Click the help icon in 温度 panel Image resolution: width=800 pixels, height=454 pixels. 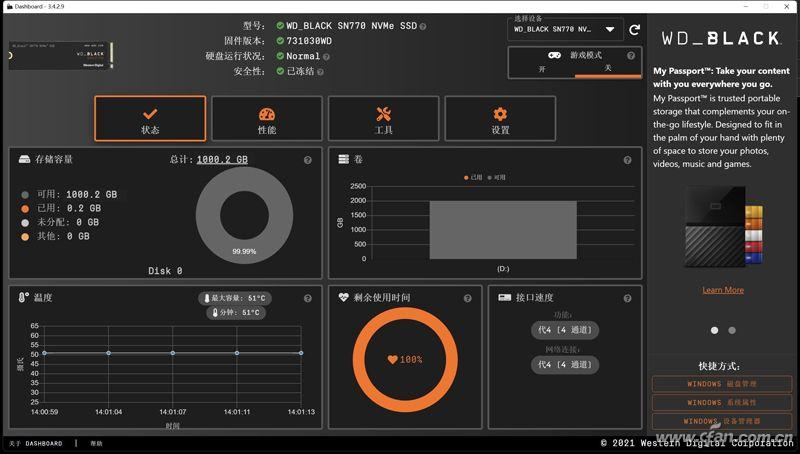coord(308,298)
